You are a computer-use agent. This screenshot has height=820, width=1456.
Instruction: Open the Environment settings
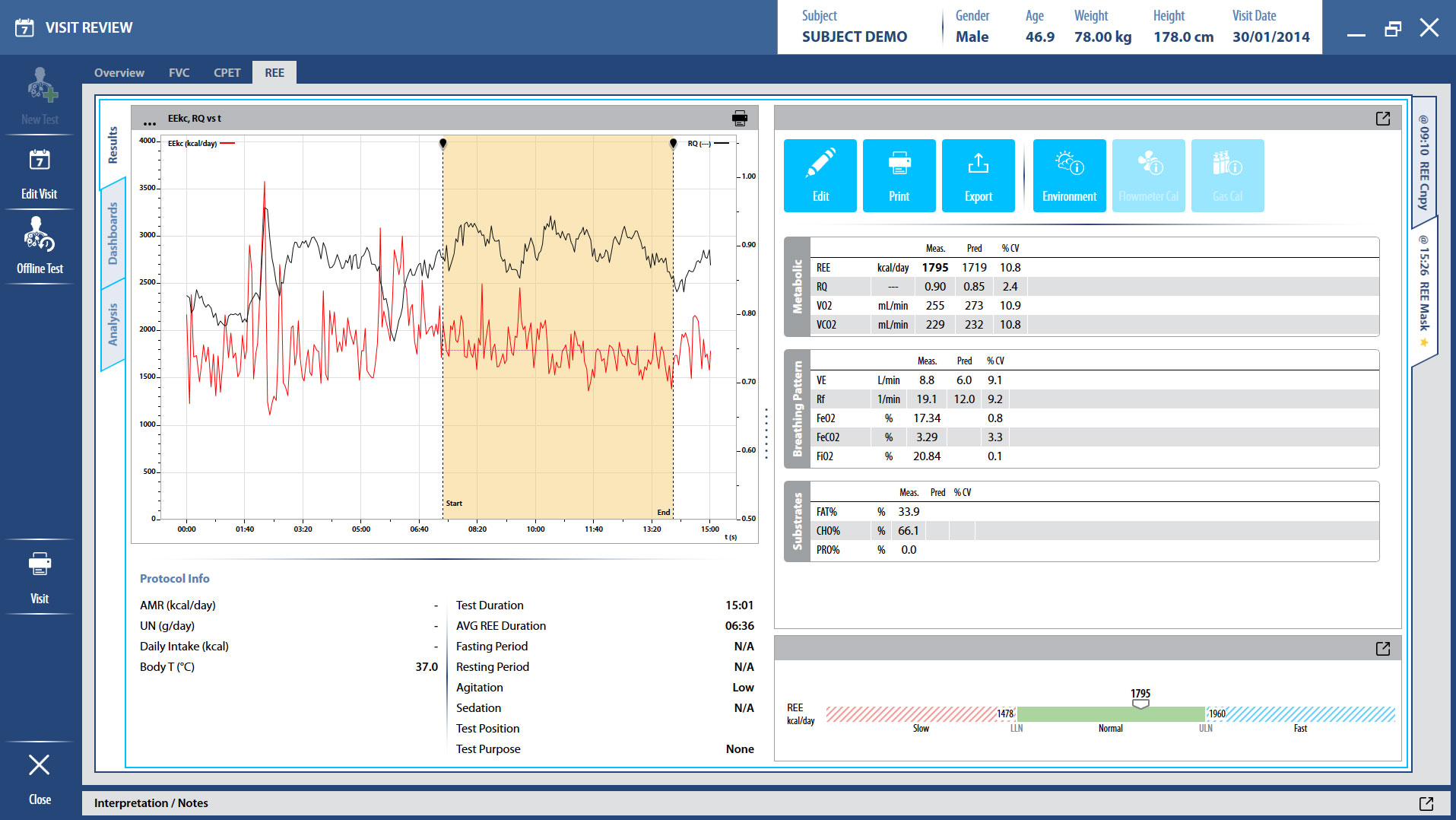tap(1069, 176)
